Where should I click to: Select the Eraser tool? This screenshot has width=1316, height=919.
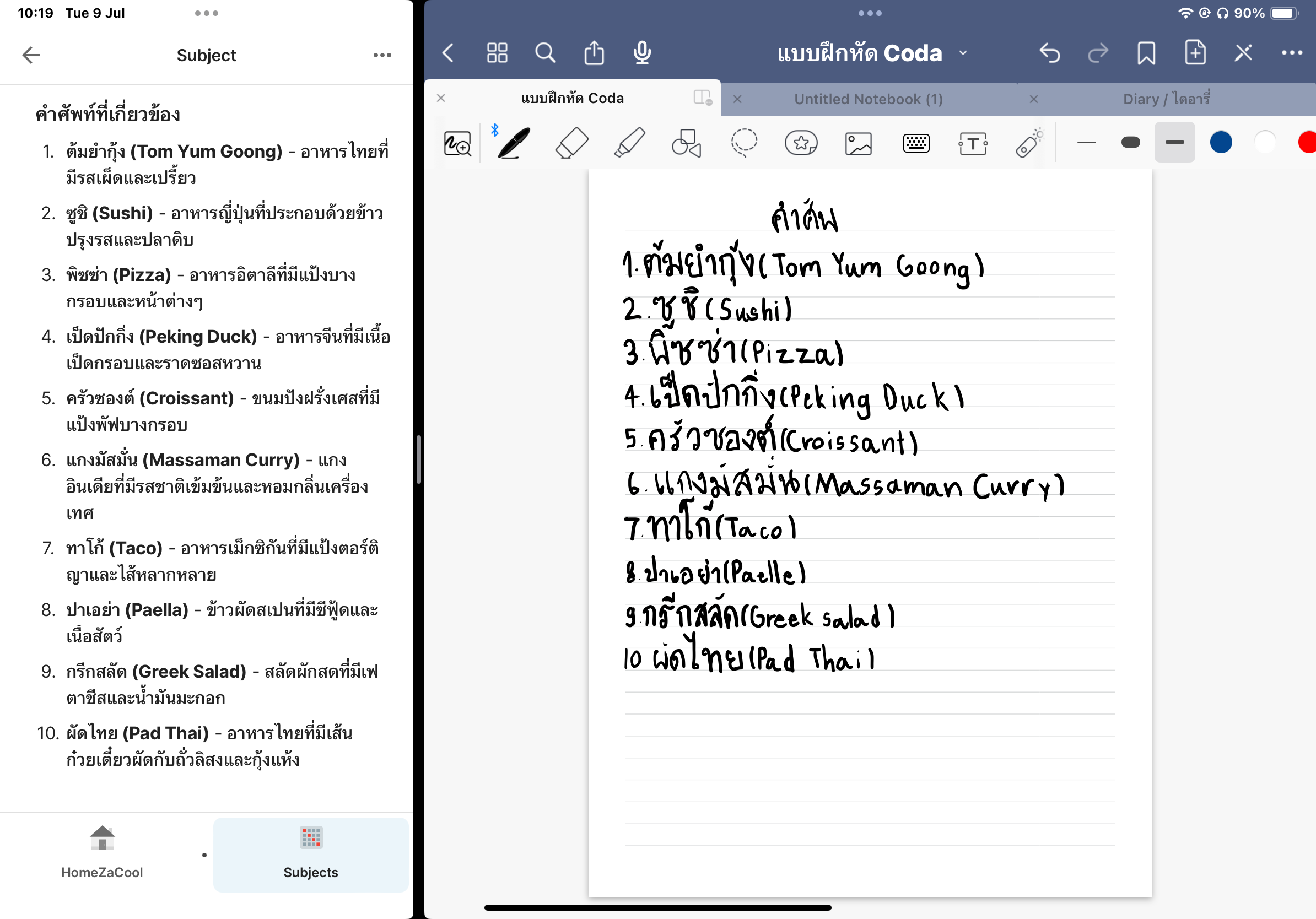571,143
